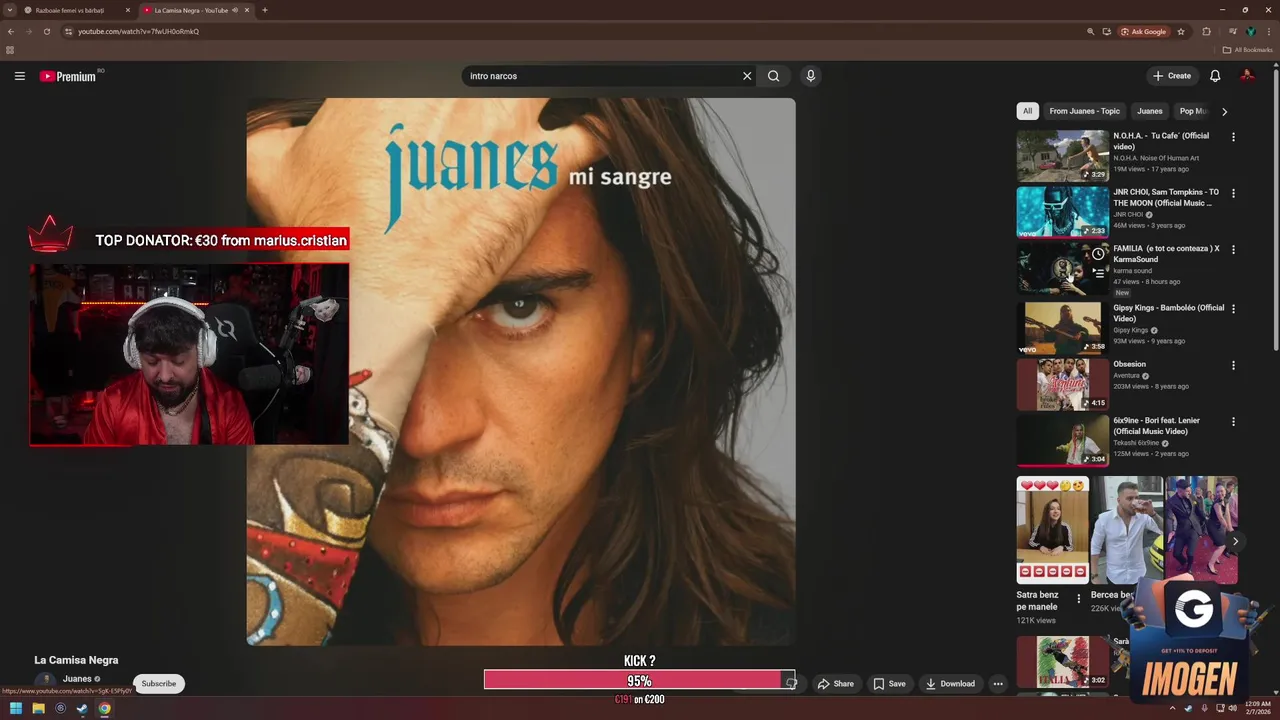This screenshot has width=1280, height=720.
Task: Open options for To The Moon video
Action: 1233,193
